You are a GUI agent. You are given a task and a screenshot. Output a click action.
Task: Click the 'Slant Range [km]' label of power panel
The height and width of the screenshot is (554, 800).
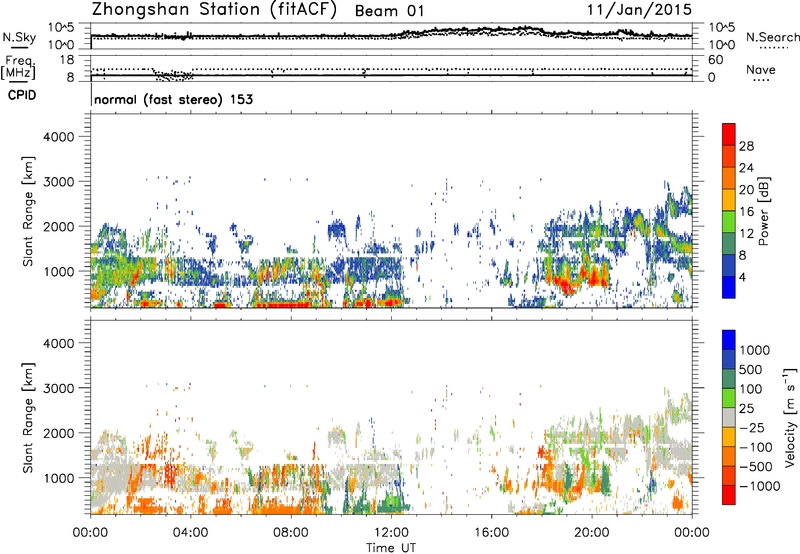point(28,211)
